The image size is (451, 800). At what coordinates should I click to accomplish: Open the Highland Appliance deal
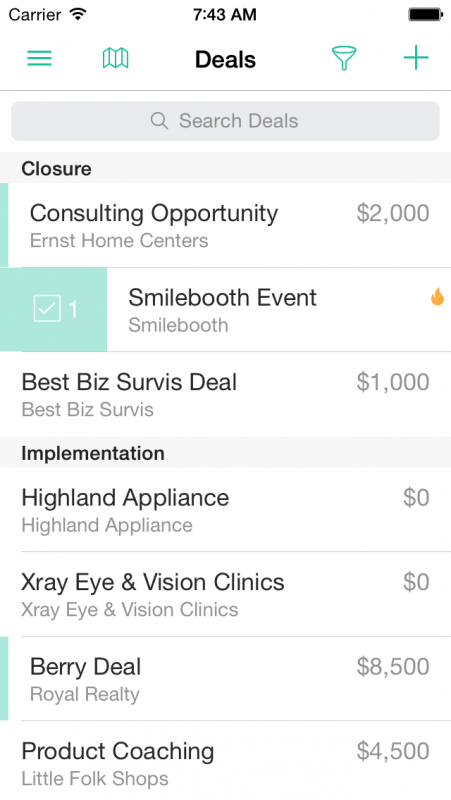click(x=226, y=510)
